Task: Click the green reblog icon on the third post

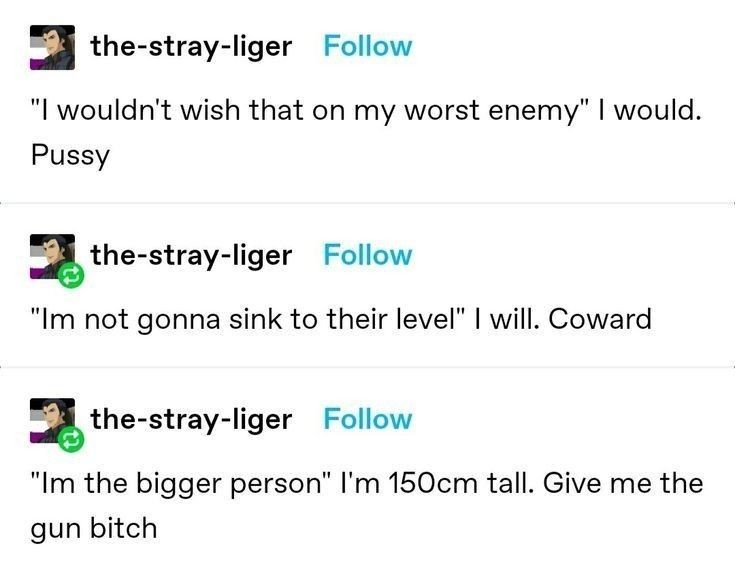Action: pos(71,440)
